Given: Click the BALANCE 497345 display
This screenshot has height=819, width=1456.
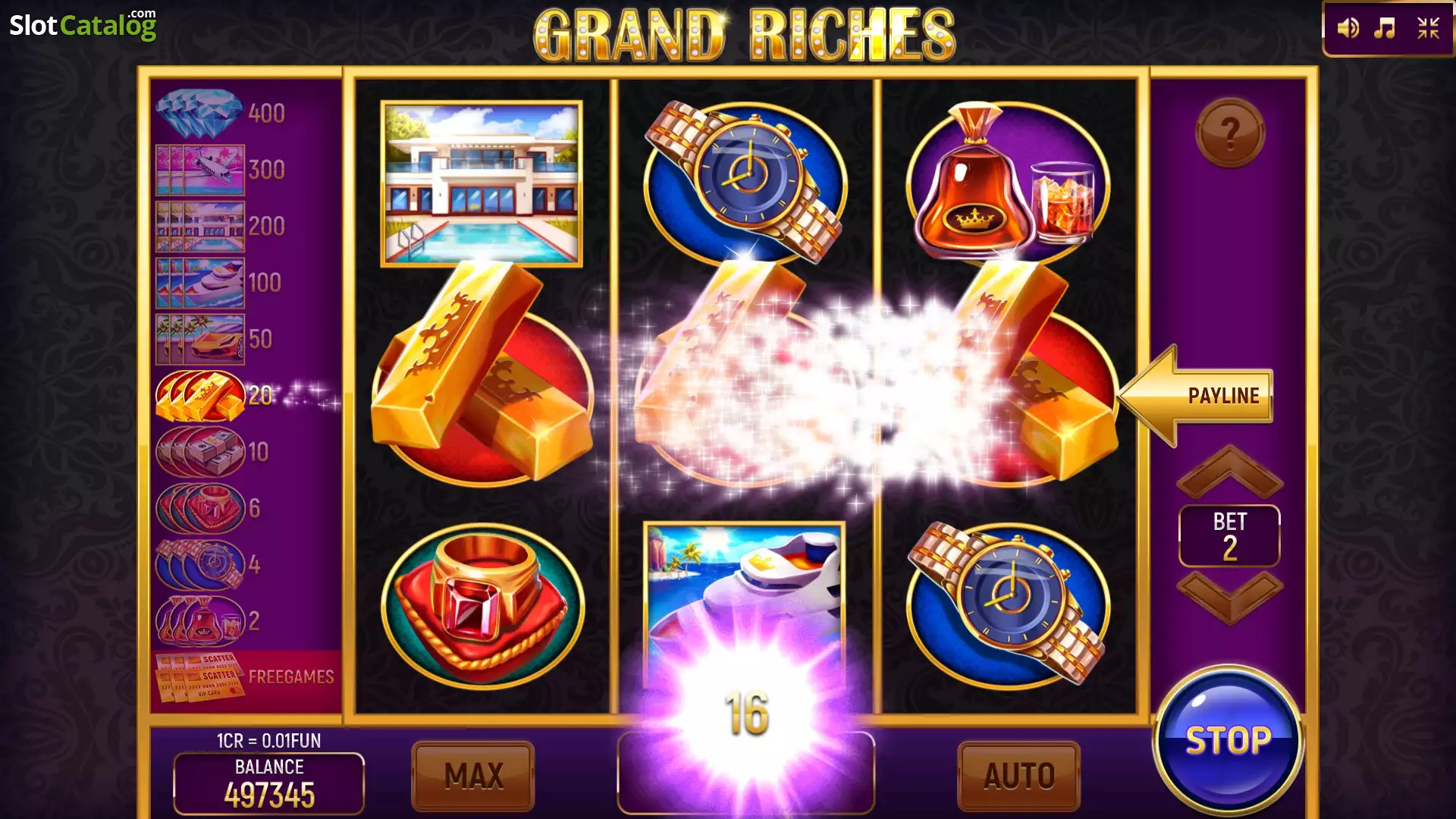Looking at the screenshot, I should point(269,783).
